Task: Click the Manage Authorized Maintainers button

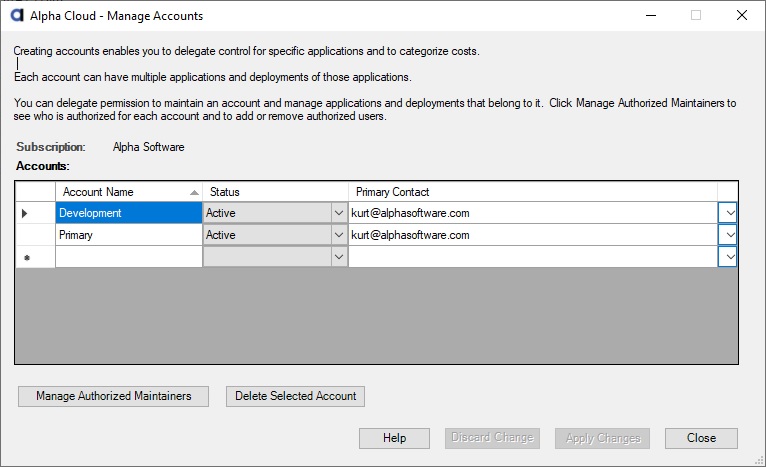Action: click(113, 396)
